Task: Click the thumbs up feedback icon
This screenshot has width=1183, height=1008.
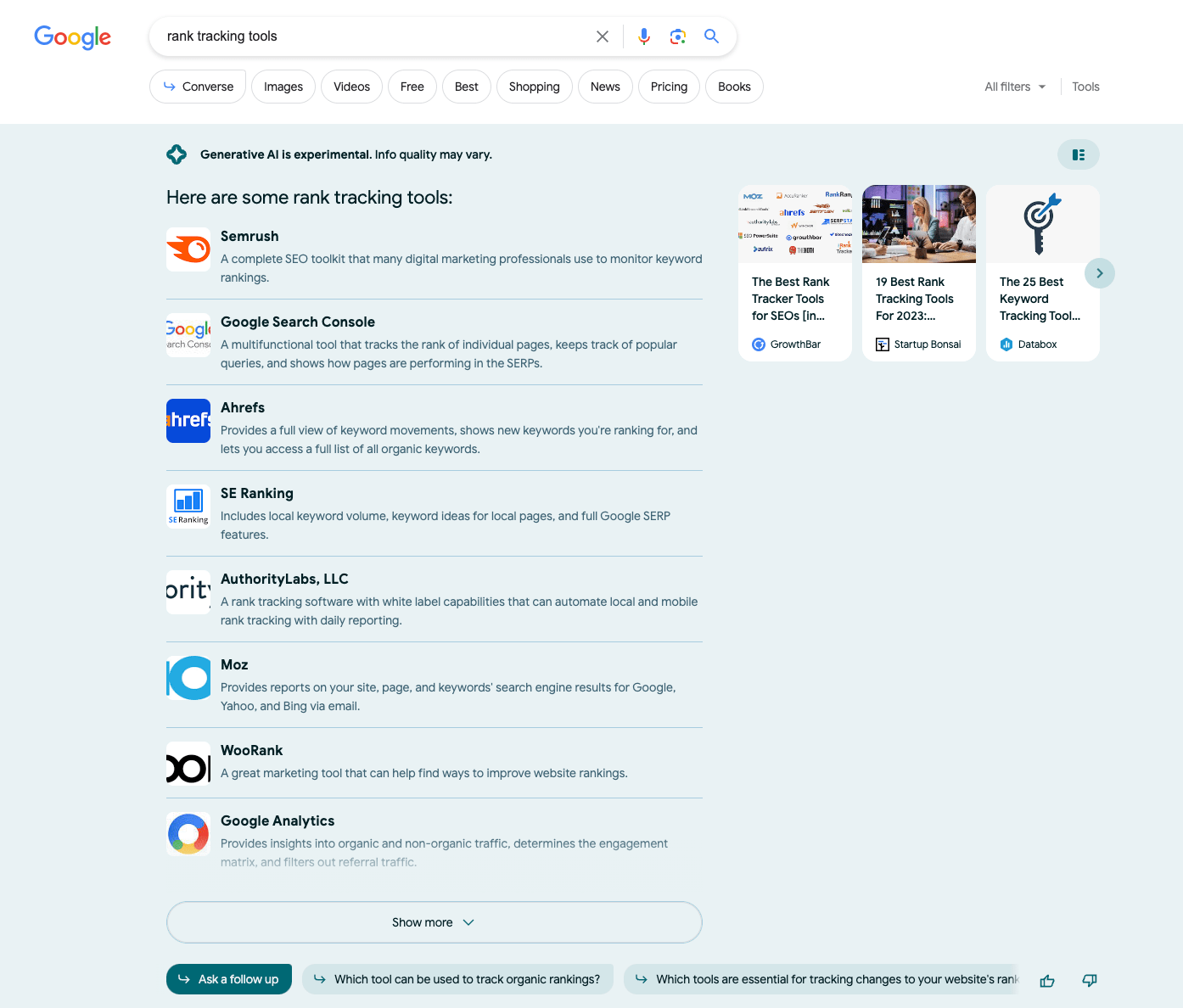Action: pos(1047,981)
